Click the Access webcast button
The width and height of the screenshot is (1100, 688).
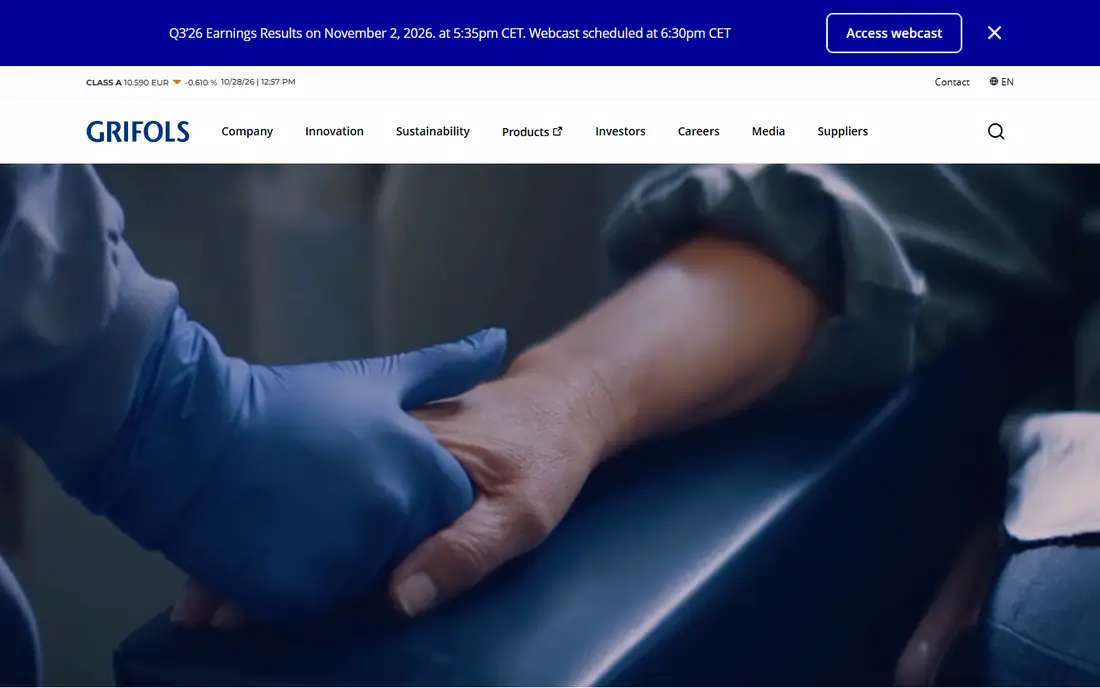[894, 33]
